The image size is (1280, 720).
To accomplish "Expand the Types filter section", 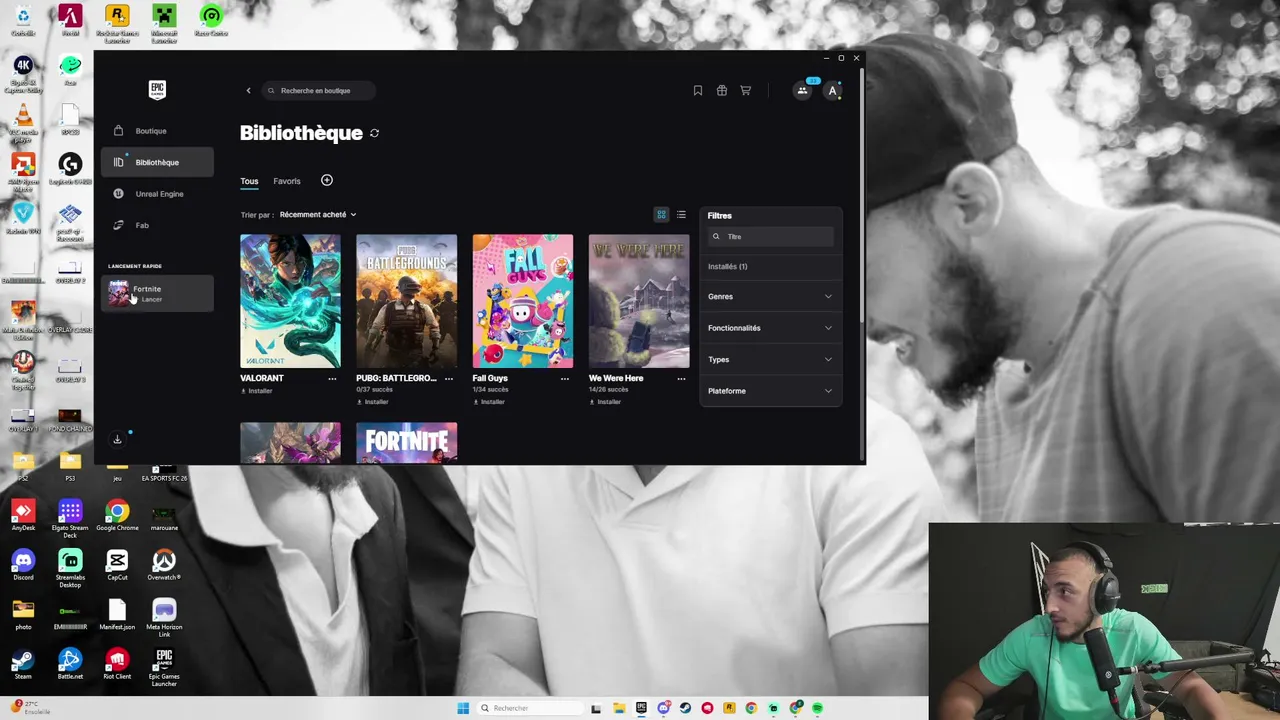I will (770, 360).
